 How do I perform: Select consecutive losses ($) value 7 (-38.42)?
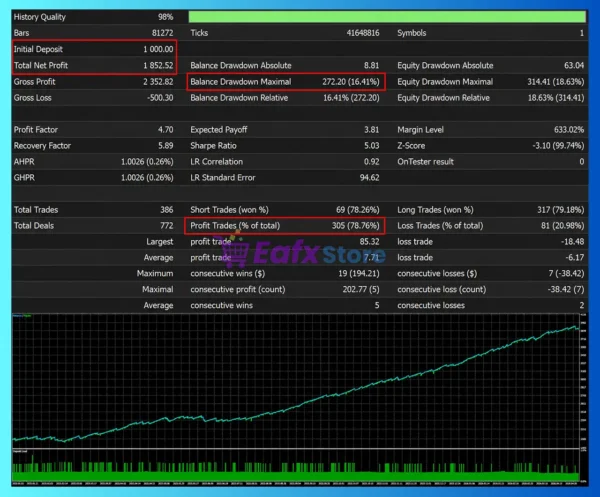(x=566, y=274)
